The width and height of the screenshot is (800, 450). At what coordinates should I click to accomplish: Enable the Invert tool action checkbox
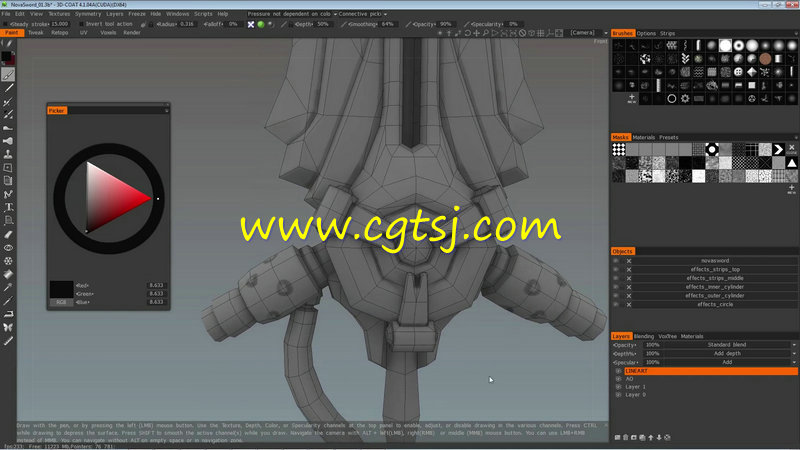point(81,24)
